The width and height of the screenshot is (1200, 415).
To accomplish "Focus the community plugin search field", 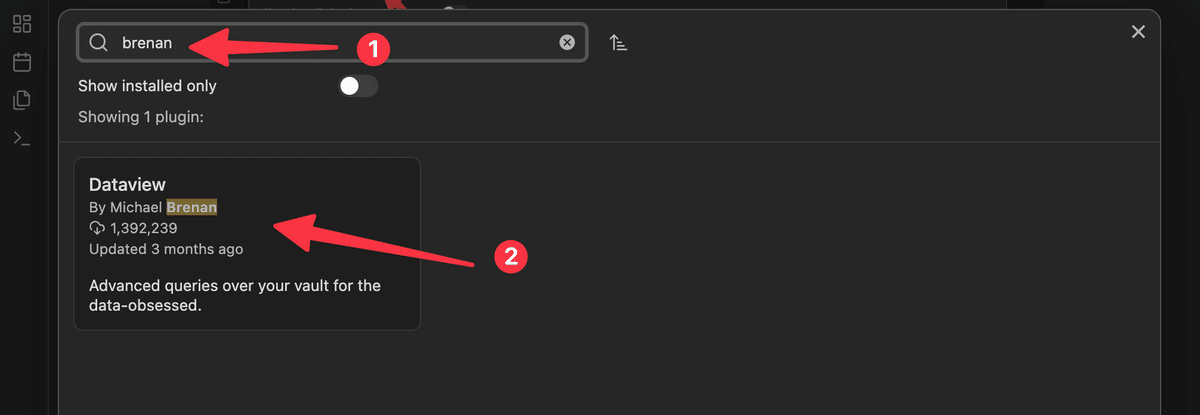I will click(332, 42).
